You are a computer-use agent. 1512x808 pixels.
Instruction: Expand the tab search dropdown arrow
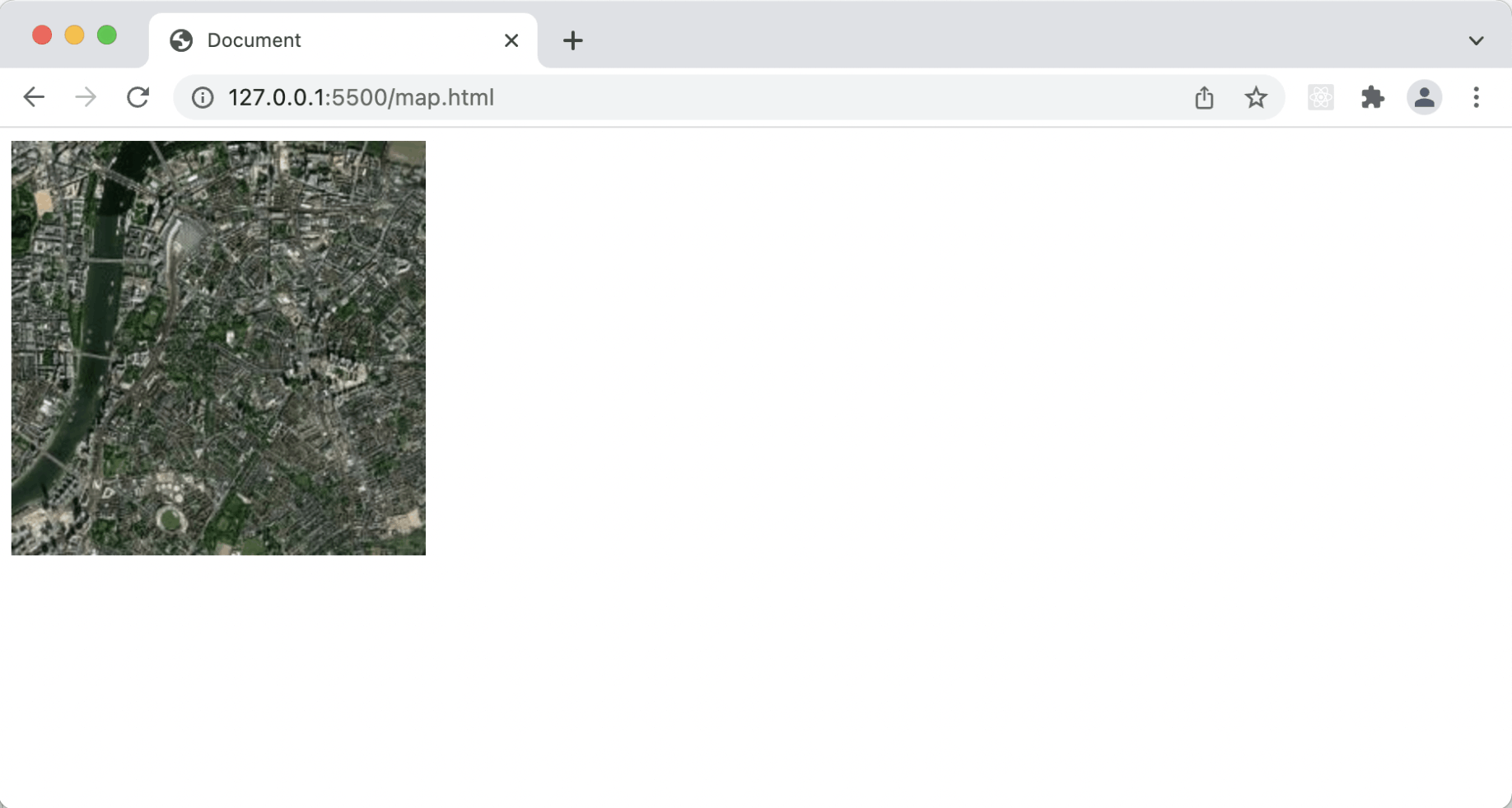click(1477, 40)
